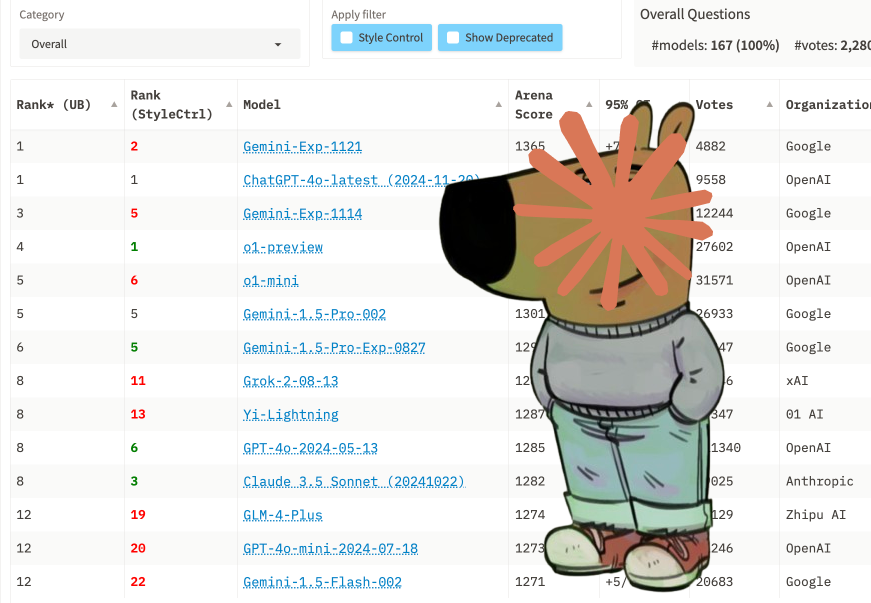Sort by Votes column arrow
871x603 pixels.
pos(769,104)
